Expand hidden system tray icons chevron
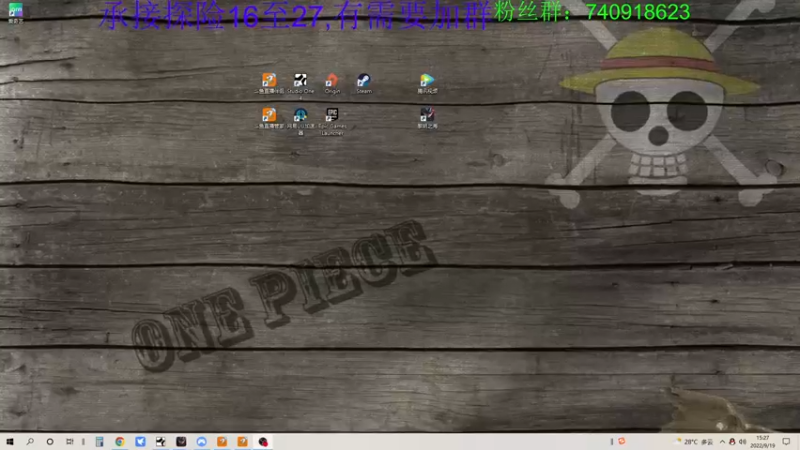The width and height of the screenshot is (800, 450). pyautogui.click(x=722, y=442)
